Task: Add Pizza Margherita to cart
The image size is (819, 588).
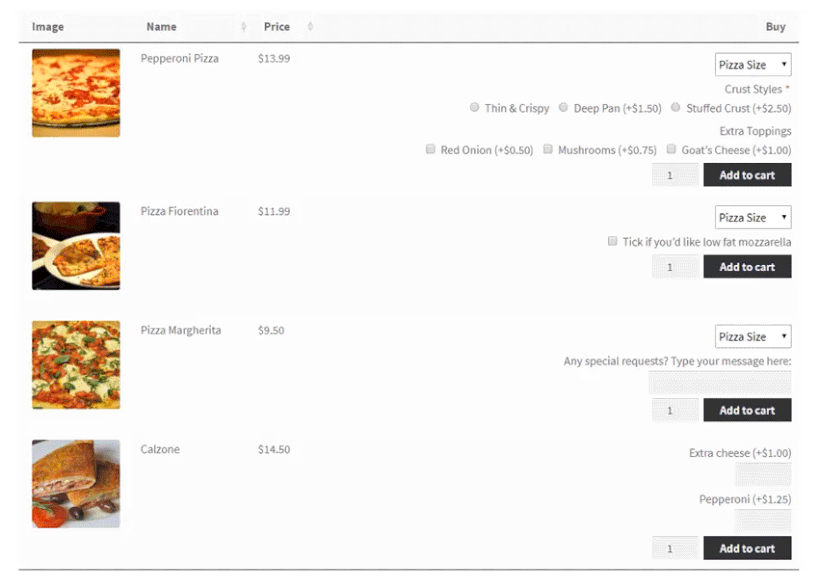Action: (x=747, y=410)
